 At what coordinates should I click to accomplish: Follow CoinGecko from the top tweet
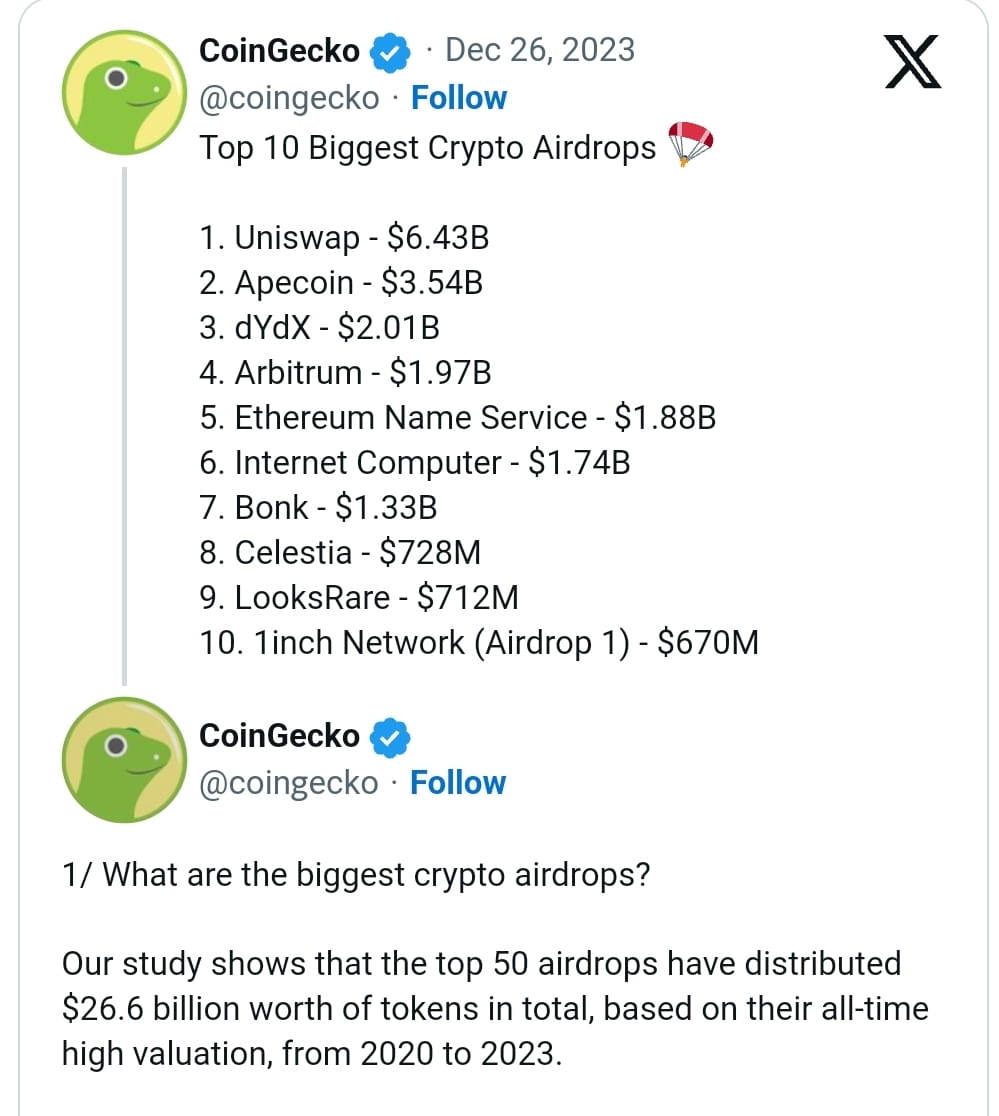pyautogui.click(x=459, y=97)
